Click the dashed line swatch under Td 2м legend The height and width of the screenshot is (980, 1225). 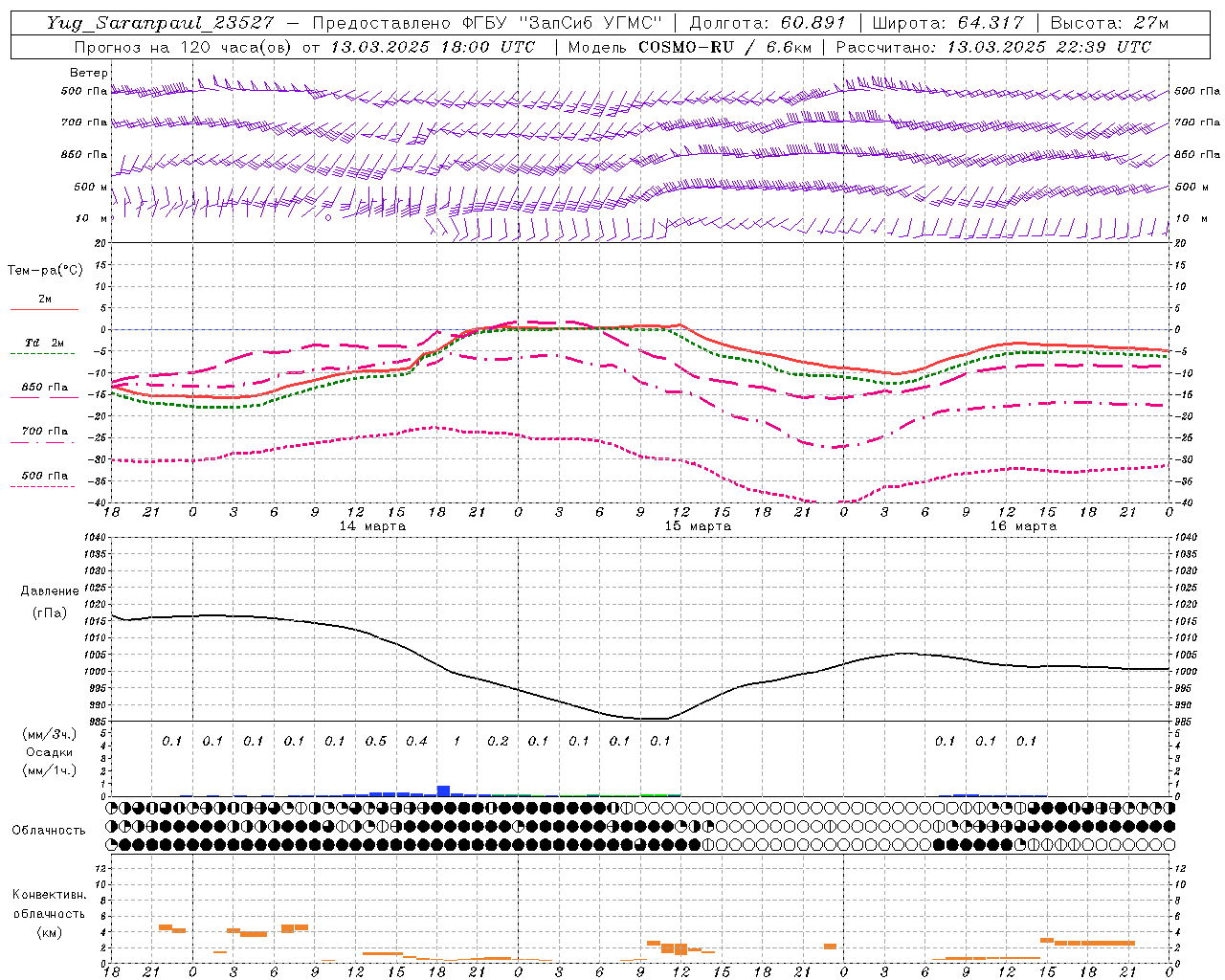click(43, 353)
